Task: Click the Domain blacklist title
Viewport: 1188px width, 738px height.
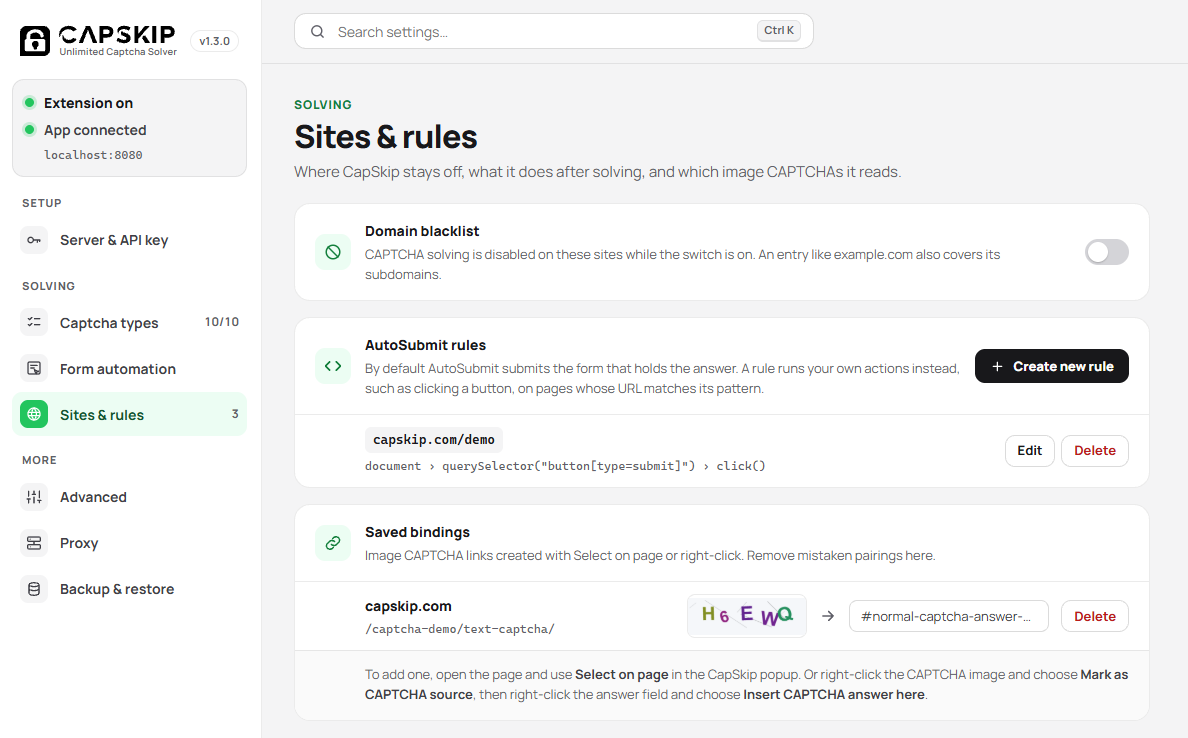Action: 422,231
